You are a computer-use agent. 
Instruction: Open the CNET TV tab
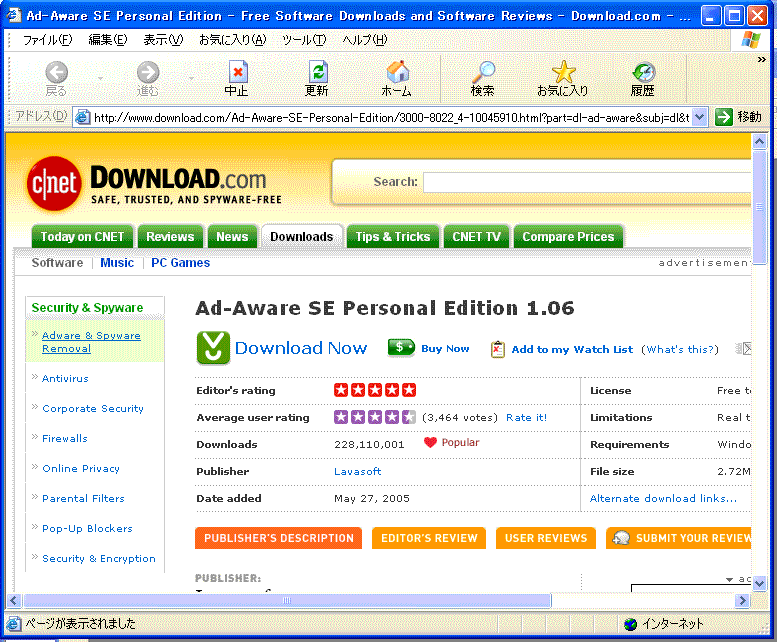476,236
